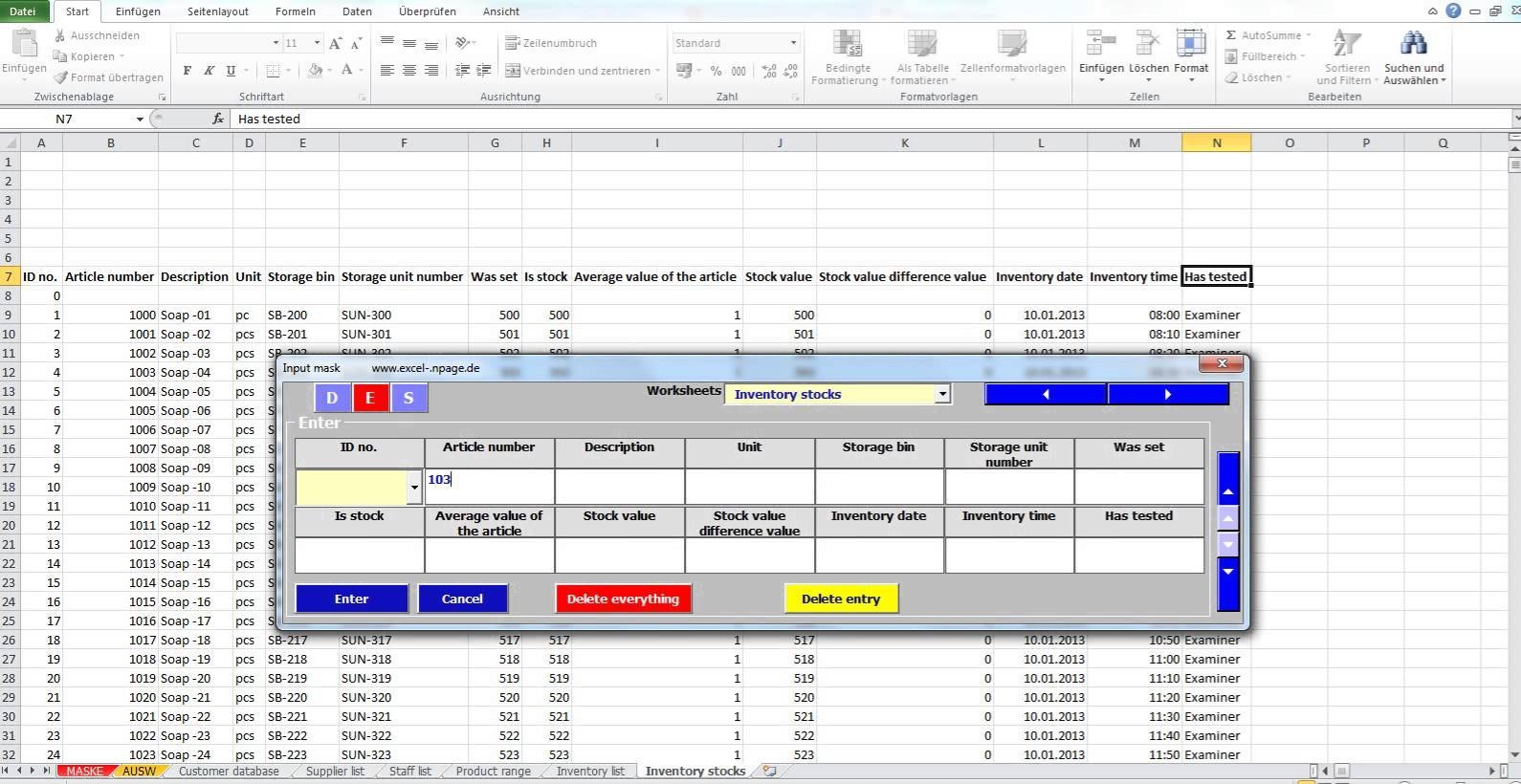1521x784 pixels.
Task: Open the ID no. dropdown in Input mask
Action: (x=414, y=487)
